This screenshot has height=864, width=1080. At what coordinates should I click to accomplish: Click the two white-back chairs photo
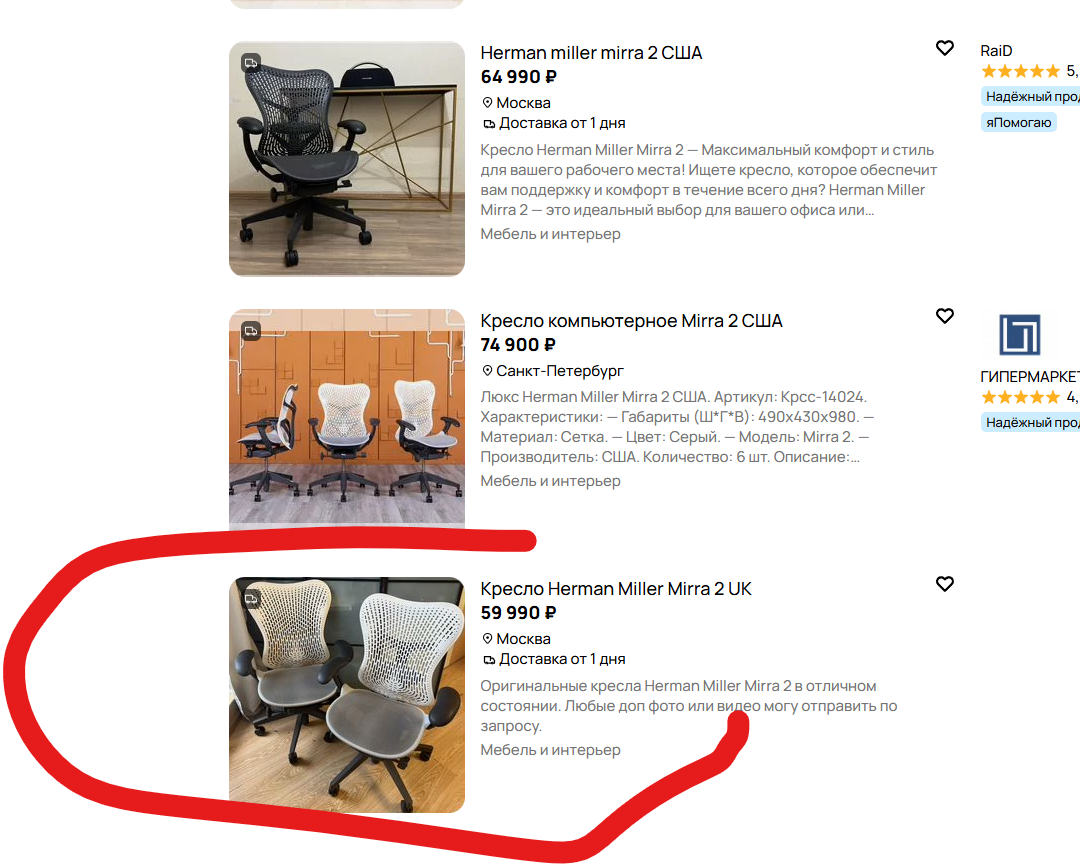pos(346,695)
